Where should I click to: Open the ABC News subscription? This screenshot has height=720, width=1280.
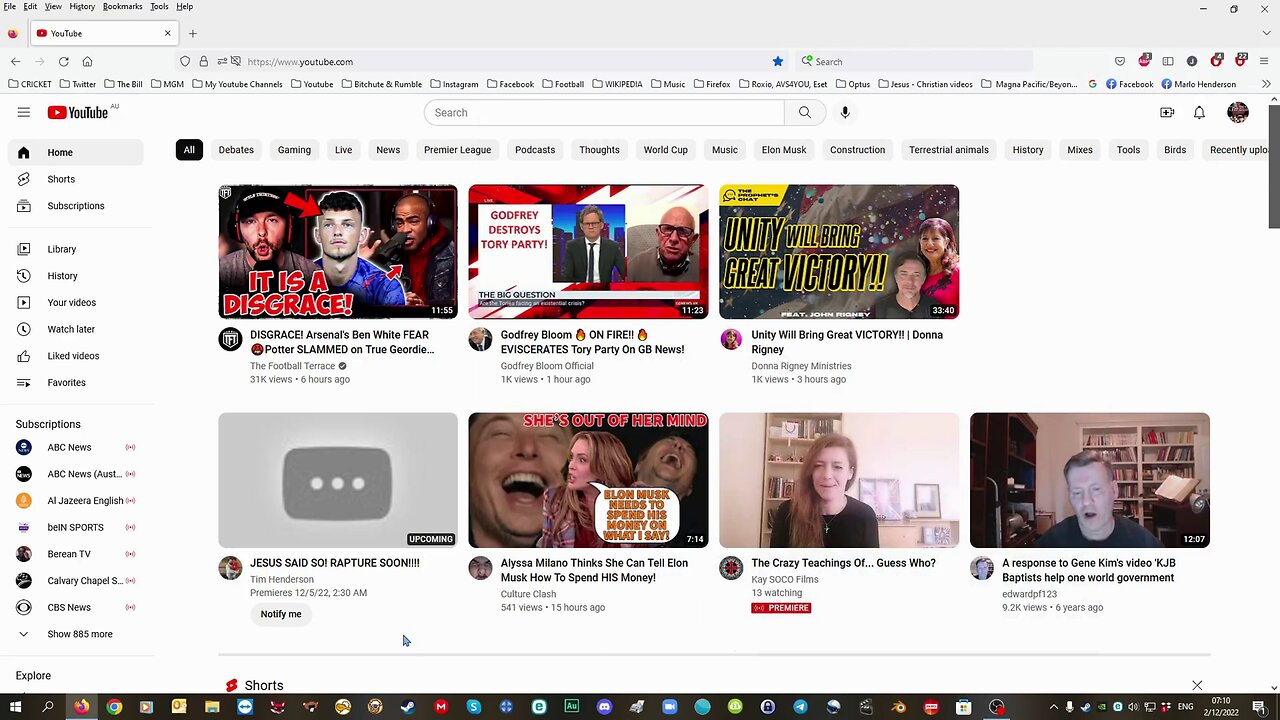click(76, 447)
